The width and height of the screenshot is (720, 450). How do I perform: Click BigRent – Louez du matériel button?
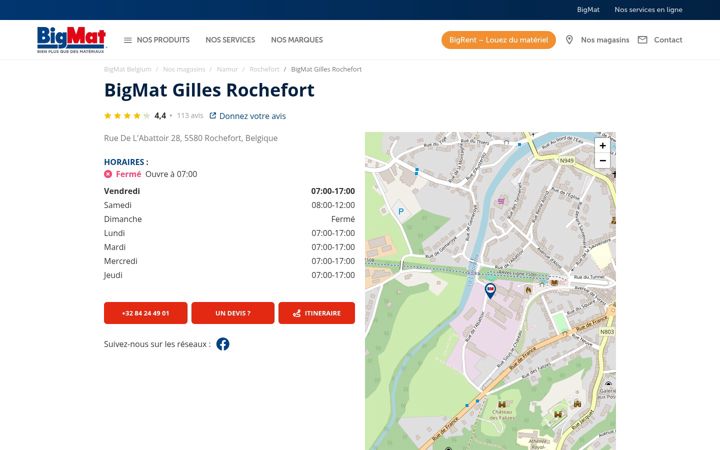click(498, 40)
